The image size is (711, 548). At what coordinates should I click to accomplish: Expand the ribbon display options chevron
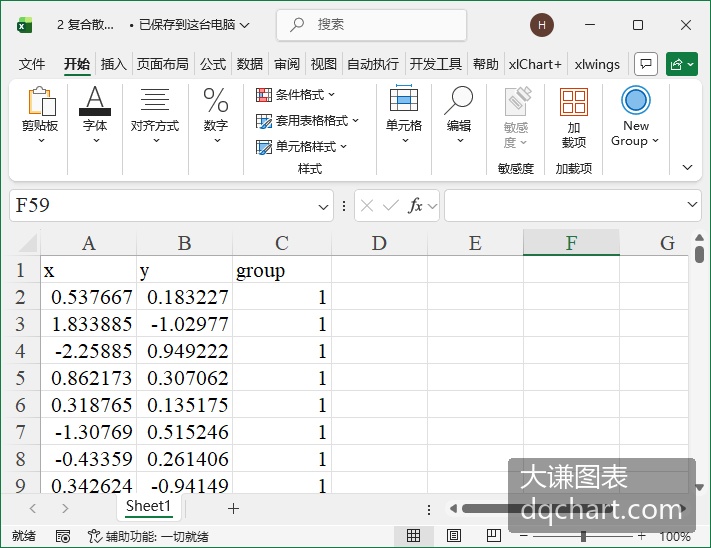[687, 167]
